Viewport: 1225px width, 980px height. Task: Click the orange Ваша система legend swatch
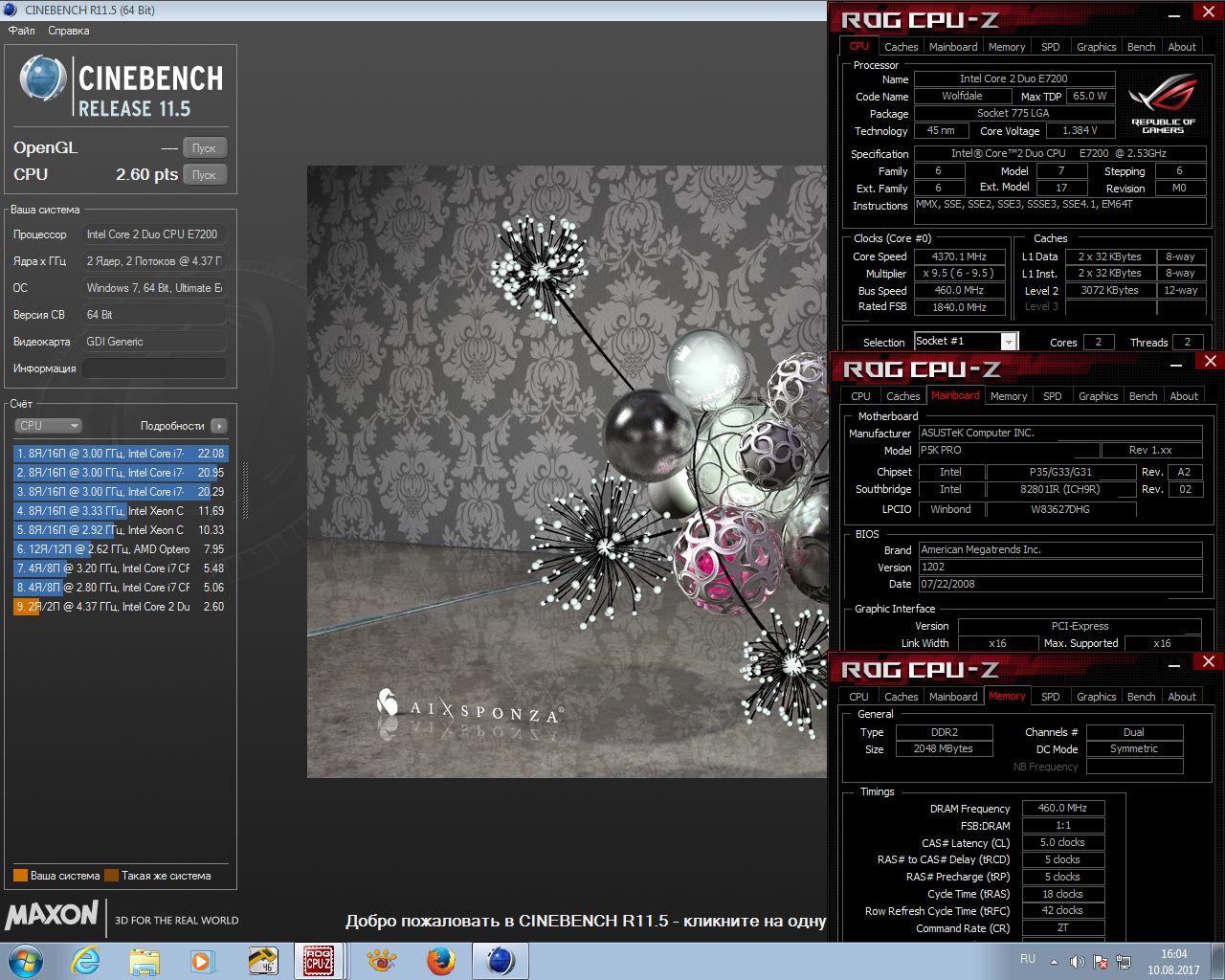point(20,876)
